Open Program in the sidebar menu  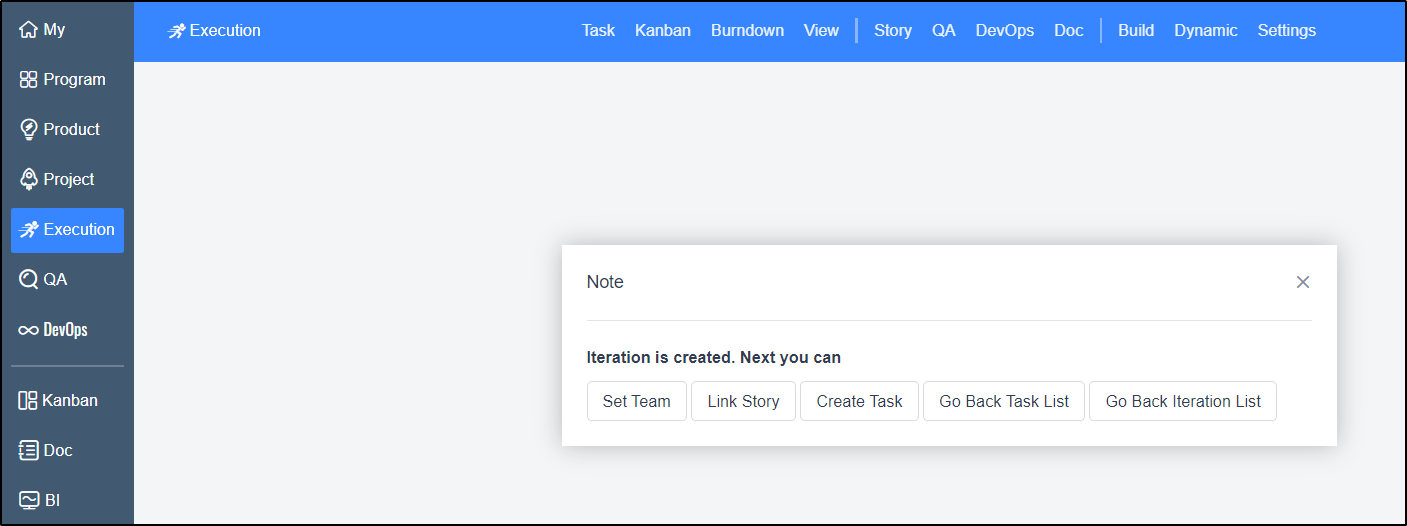[74, 80]
